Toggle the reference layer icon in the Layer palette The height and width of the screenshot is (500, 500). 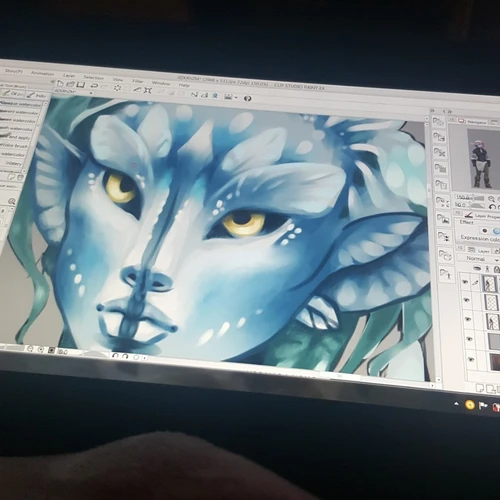pyautogui.click(x=487, y=268)
